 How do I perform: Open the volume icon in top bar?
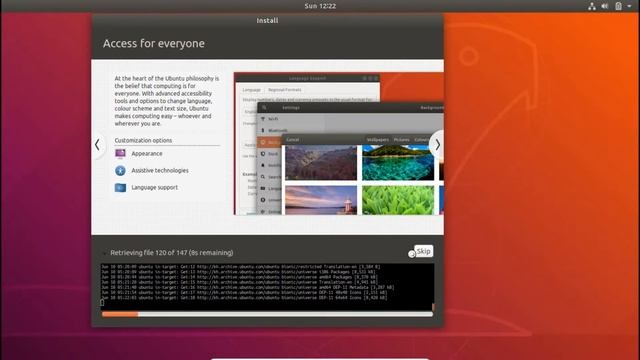pos(605,6)
